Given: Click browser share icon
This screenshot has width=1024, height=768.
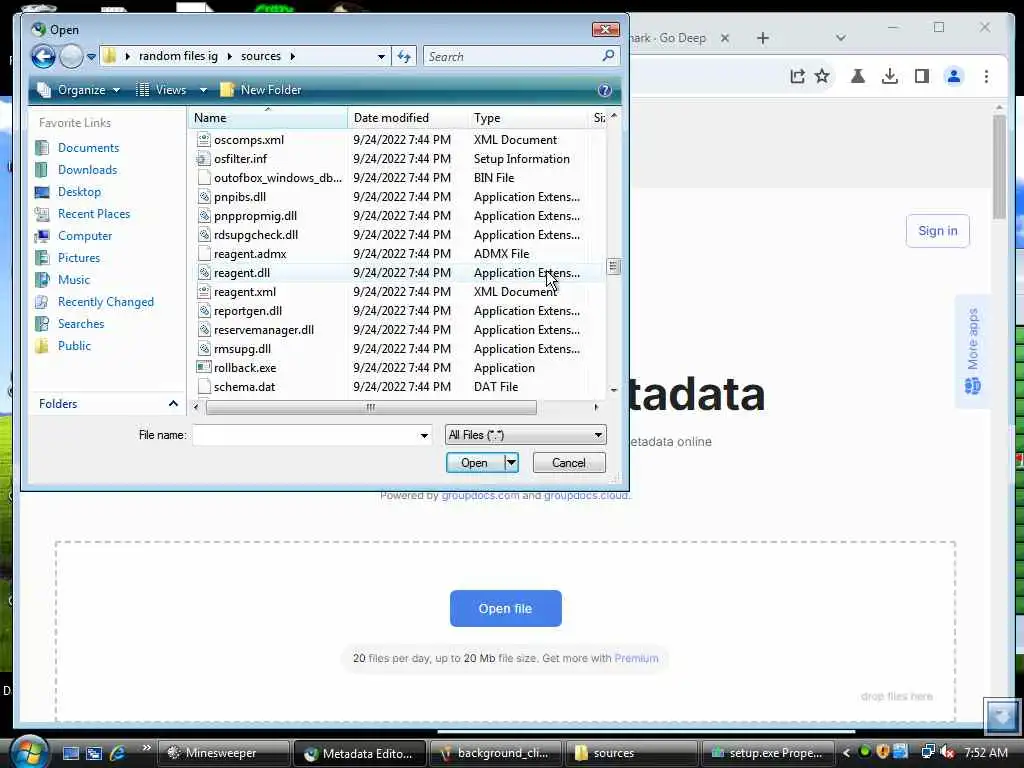Looking at the screenshot, I should click(797, 76).
